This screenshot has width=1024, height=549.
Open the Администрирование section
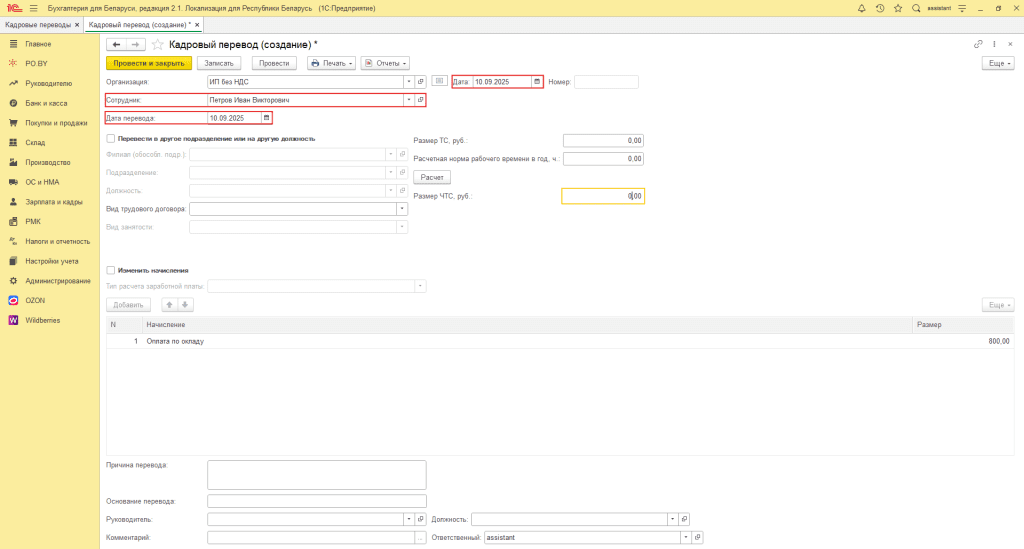tap(57, 281)
